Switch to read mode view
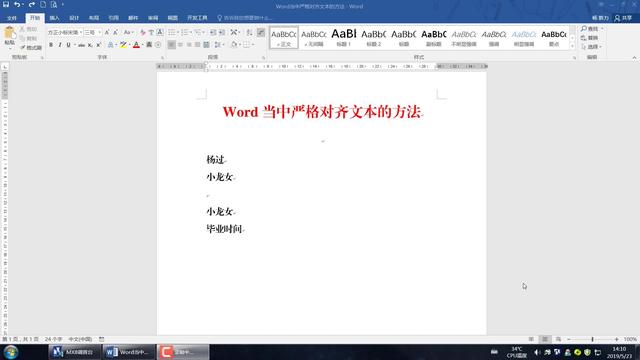Screen dimensions: 640x360 tap(531, 339)
